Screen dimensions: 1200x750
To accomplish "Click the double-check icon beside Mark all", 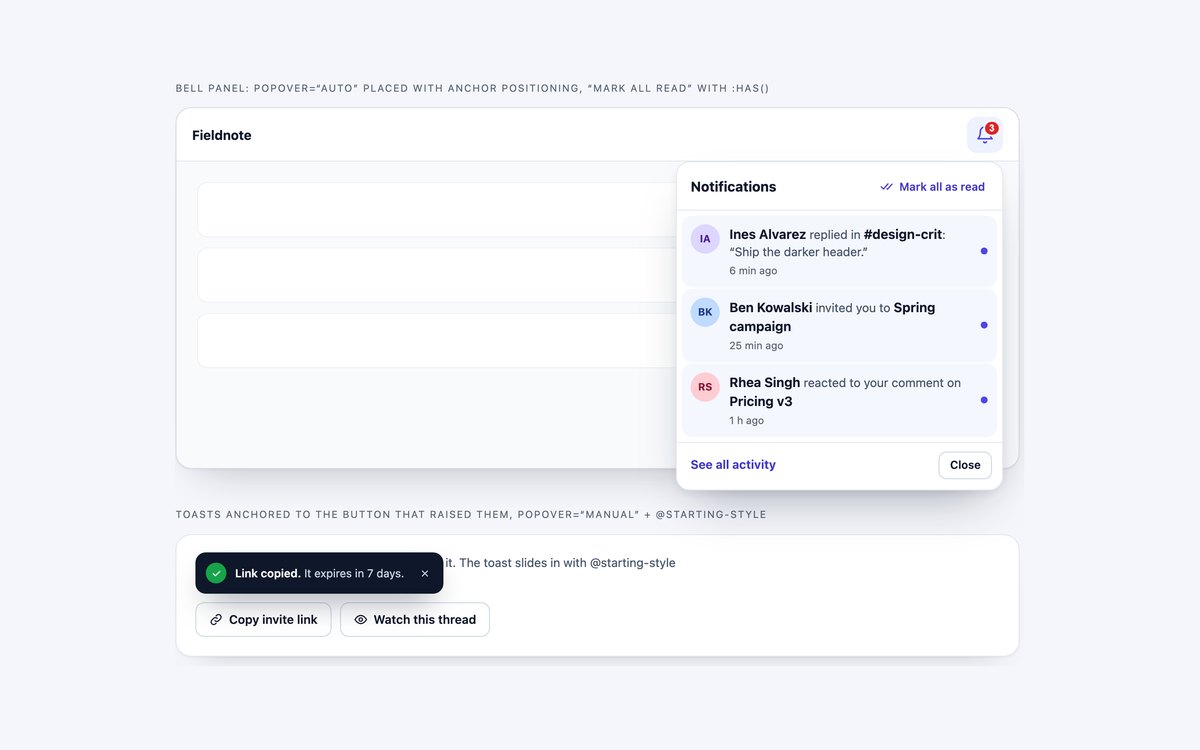I will click(x=886, y=187).
